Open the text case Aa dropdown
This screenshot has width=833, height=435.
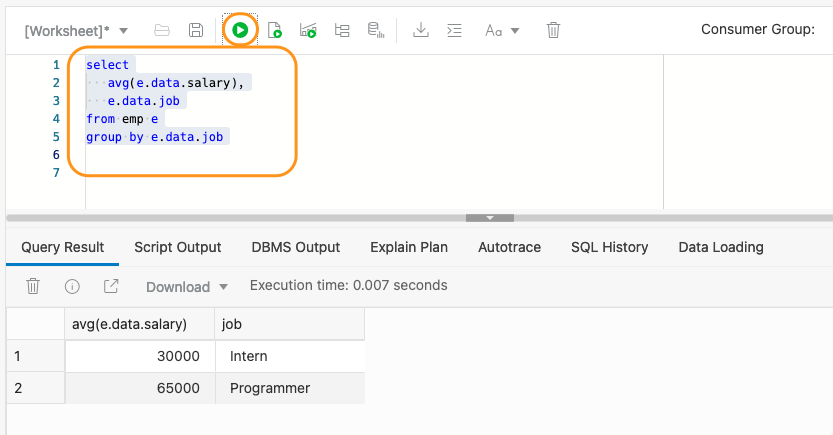pos(502,31)
